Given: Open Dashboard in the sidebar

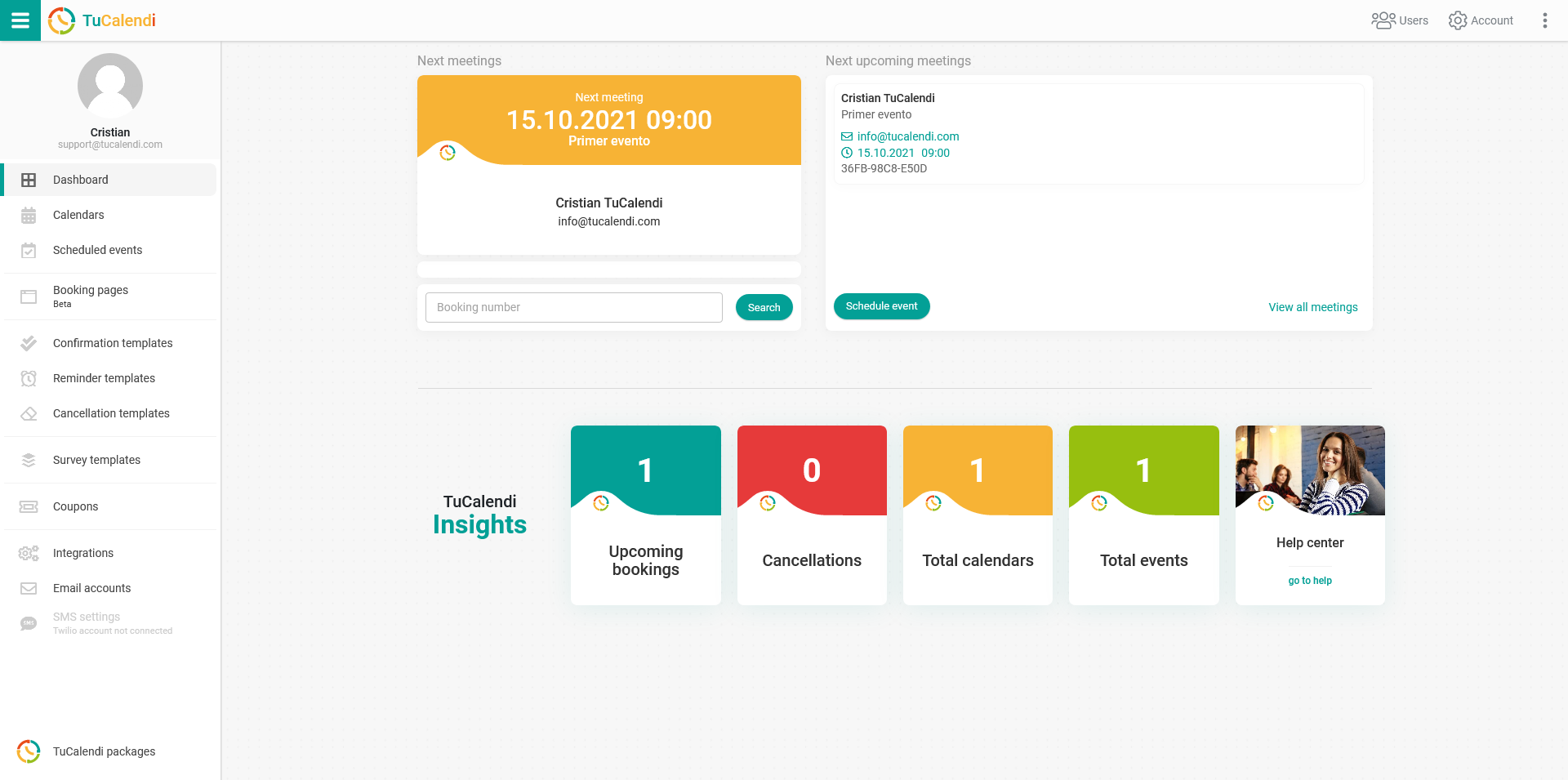Looking at the screenshot, I should tap(109, 180).
